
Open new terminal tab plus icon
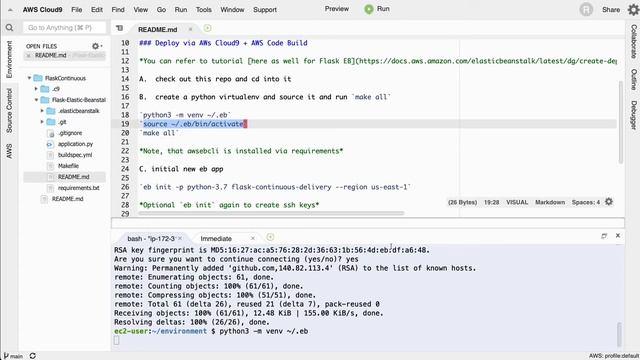pos(270,238)
